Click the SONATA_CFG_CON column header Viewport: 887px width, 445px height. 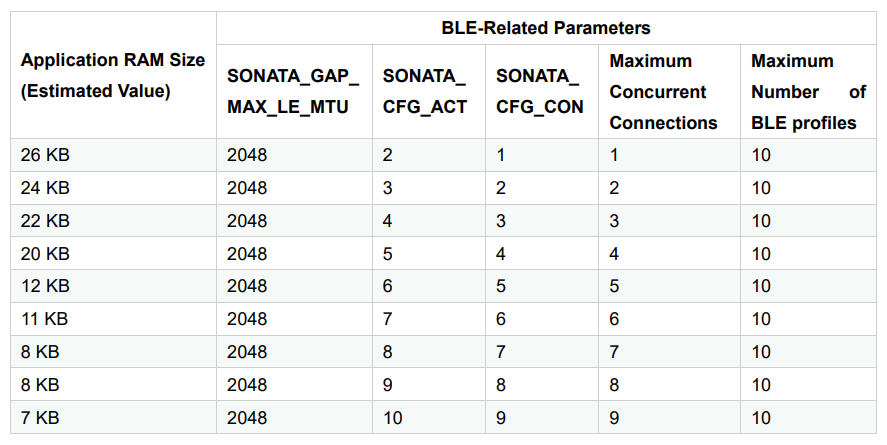pos(542,91)
